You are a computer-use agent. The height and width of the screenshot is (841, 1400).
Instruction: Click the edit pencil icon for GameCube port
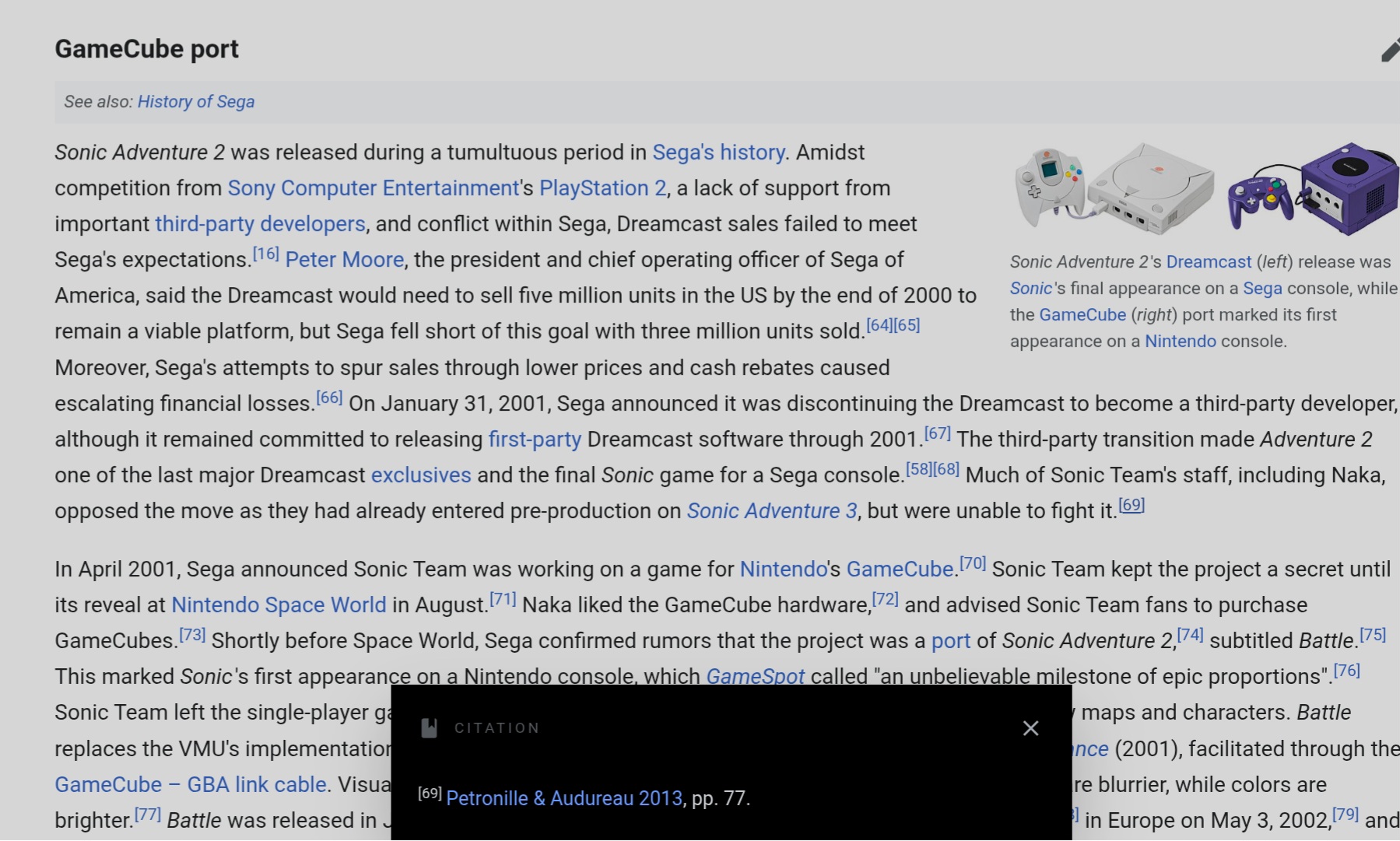tap(1390, 51)
